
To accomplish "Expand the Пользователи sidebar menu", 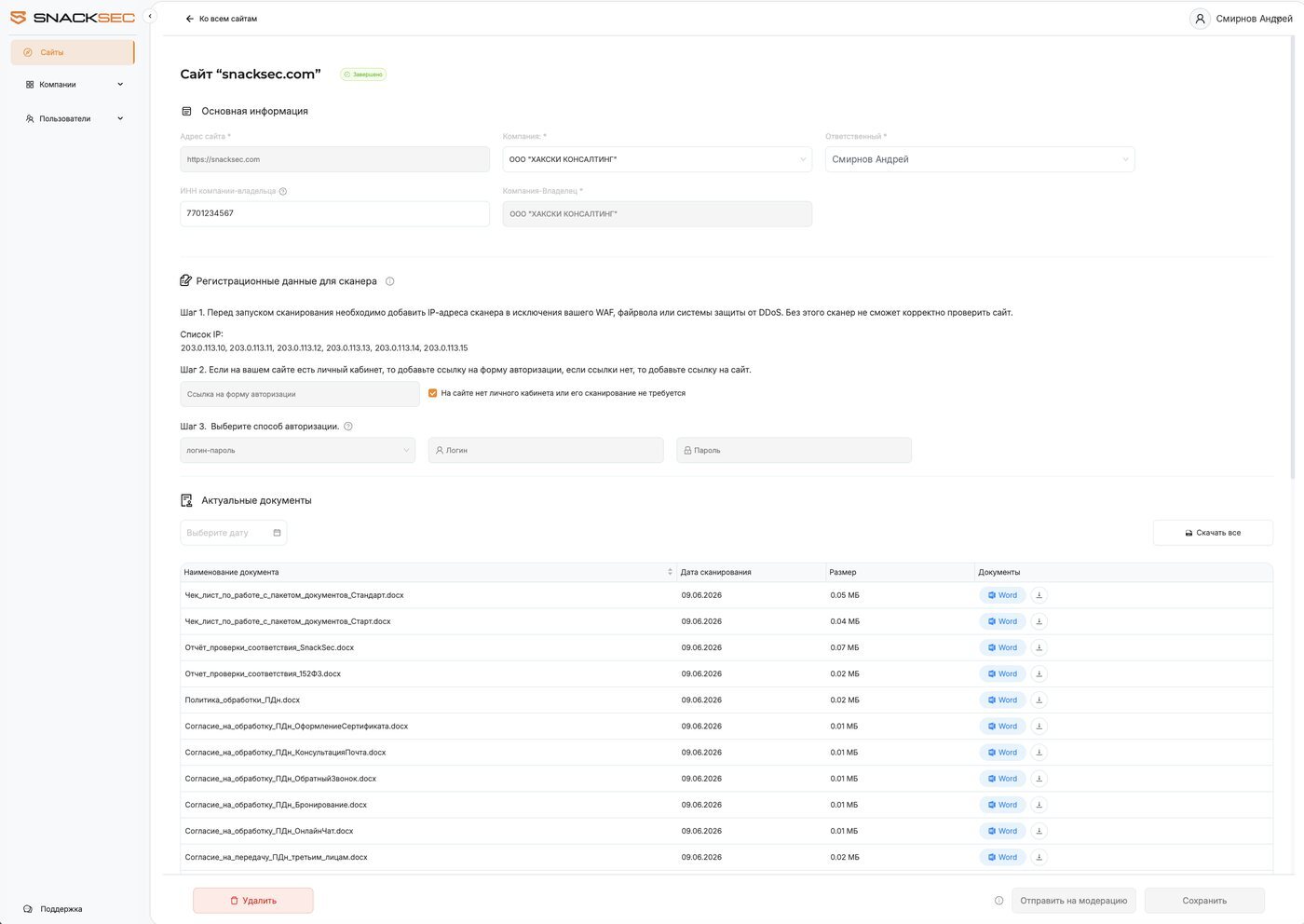I will click(x=73, y=119).
